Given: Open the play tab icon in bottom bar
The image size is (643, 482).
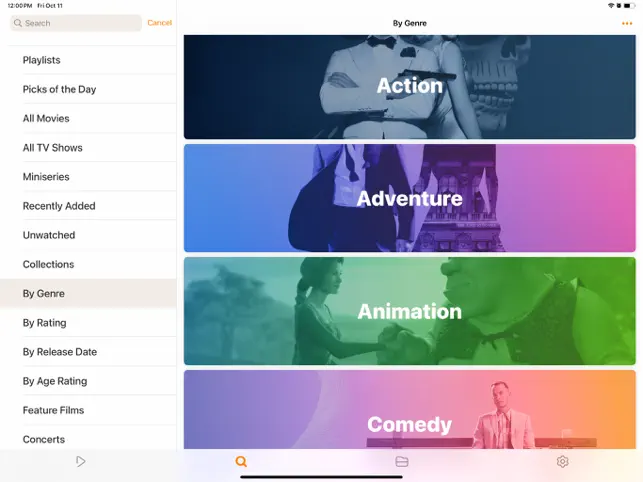Looking at the screenshot, I should [81, 461].
